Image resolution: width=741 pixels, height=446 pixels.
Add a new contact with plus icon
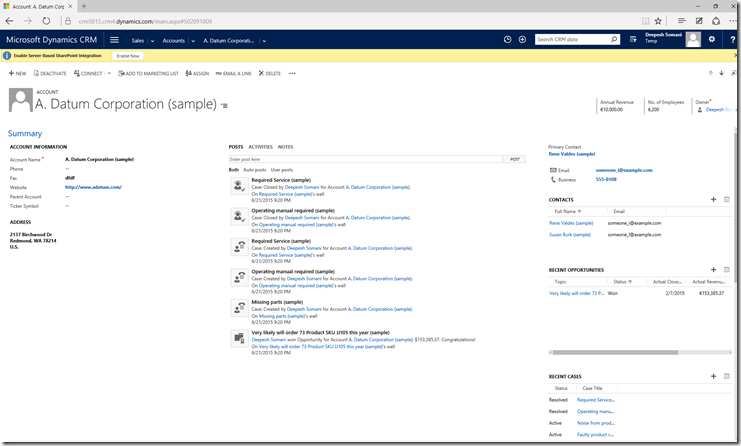tap(713, 199)
